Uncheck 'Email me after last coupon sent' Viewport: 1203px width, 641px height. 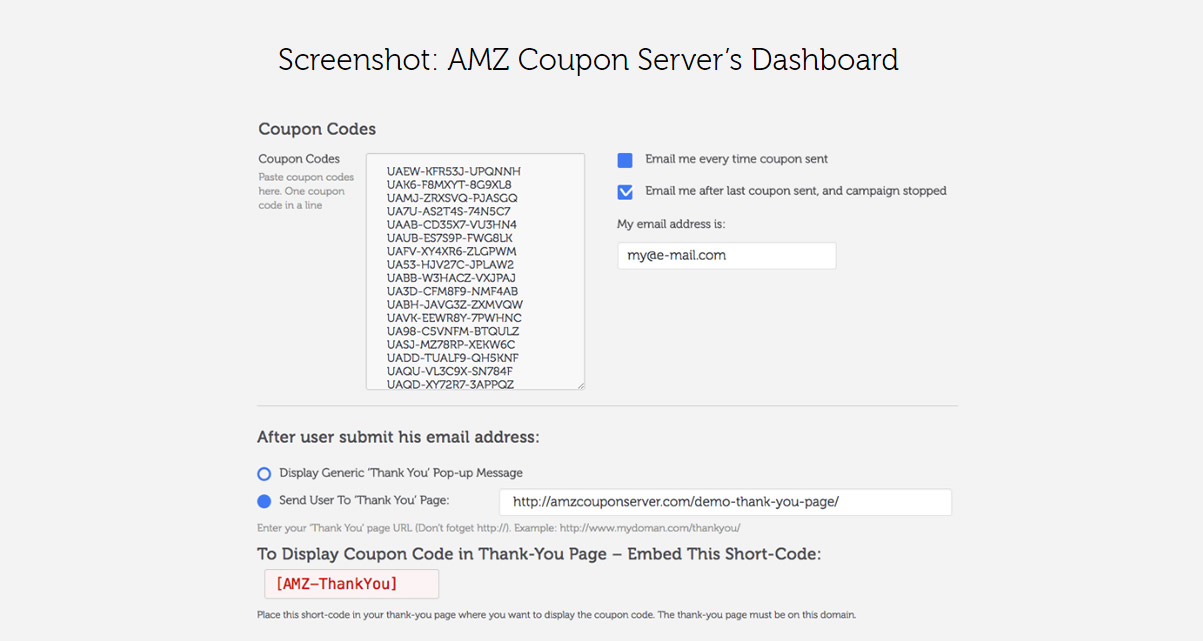(625, 192)
